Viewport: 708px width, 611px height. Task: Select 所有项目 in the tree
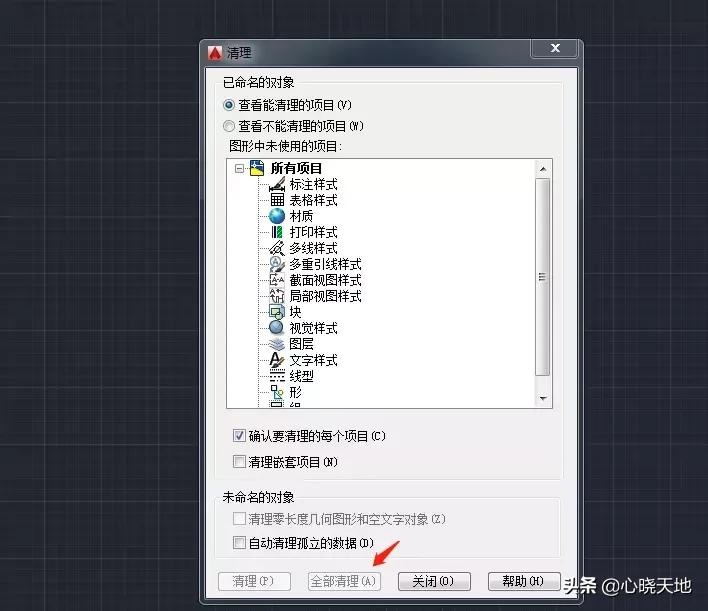296,168
